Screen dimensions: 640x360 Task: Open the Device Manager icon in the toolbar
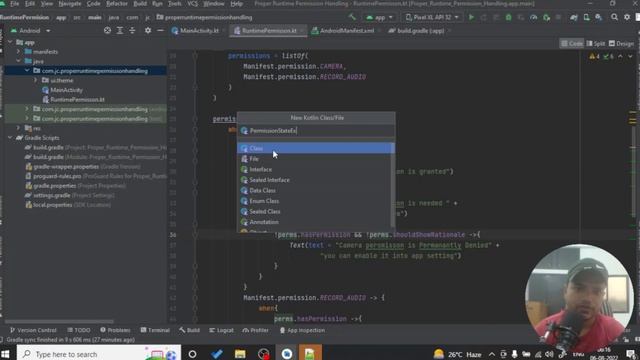click(x=586, y=18)
